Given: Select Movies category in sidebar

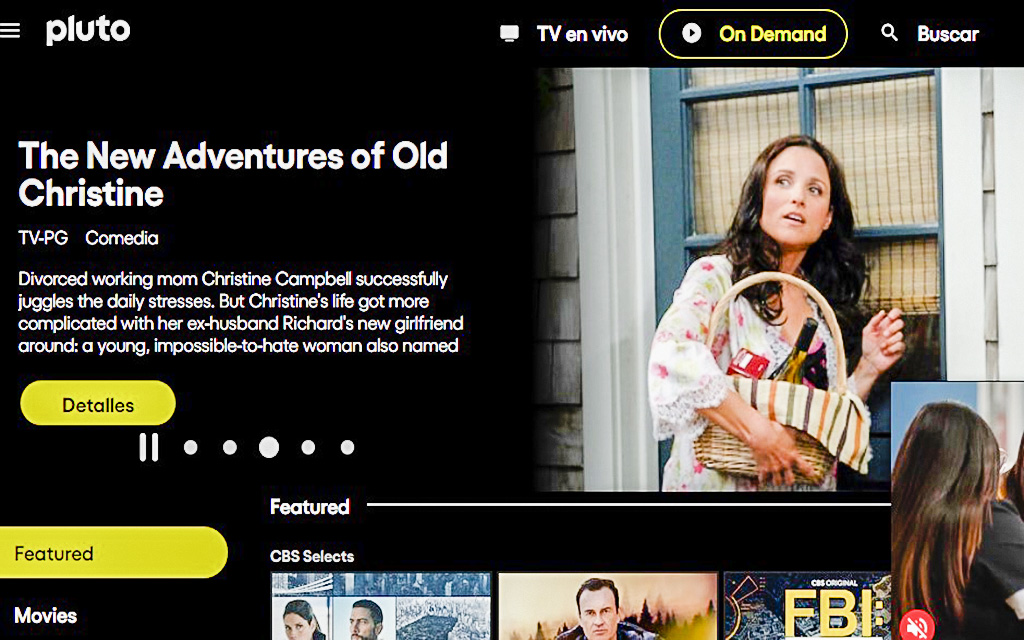Looking at the screenshot, I should click(x=46, y=615).
